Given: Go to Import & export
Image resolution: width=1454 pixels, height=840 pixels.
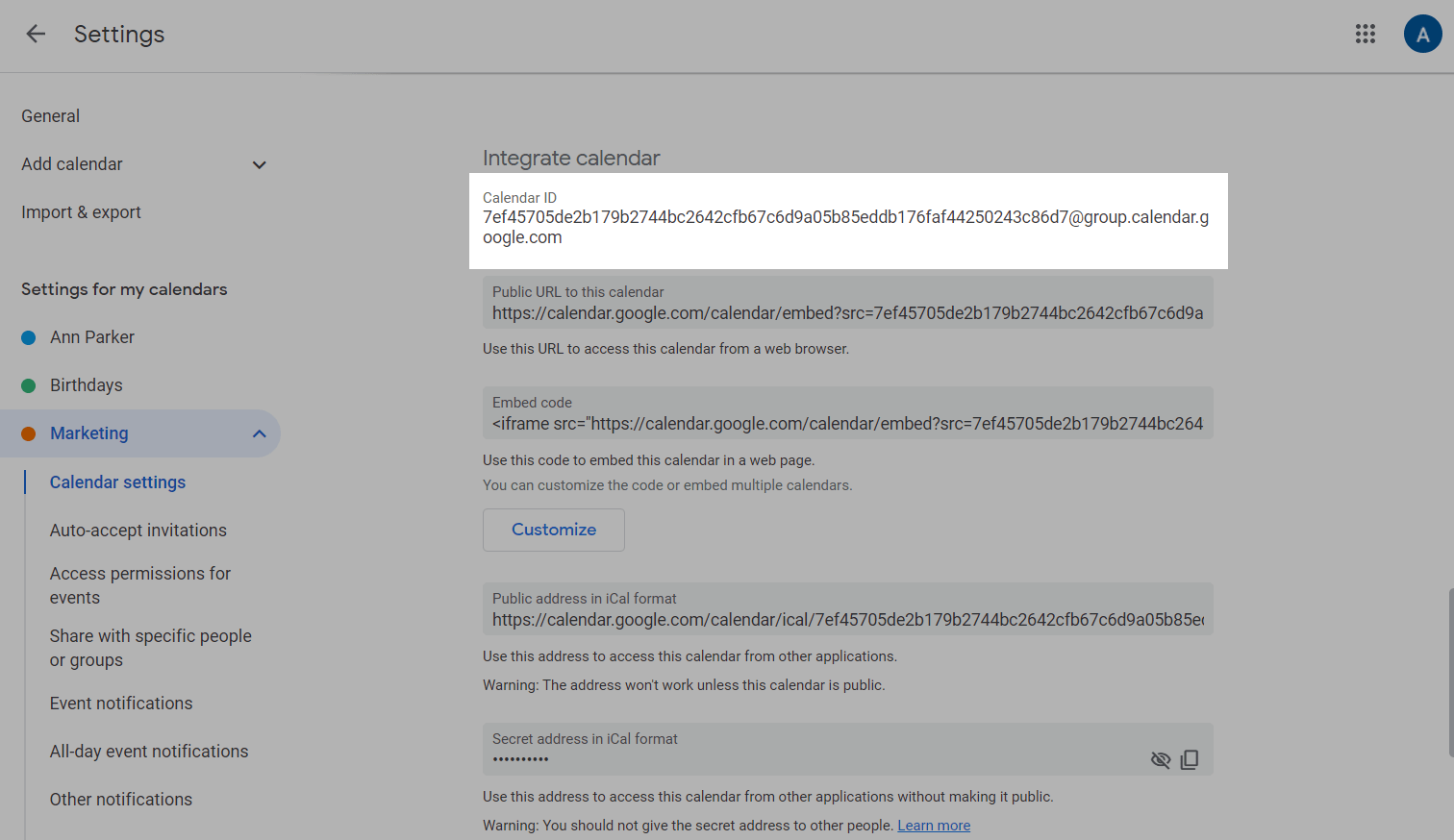Looking at the screenshot, I should 81,212.
